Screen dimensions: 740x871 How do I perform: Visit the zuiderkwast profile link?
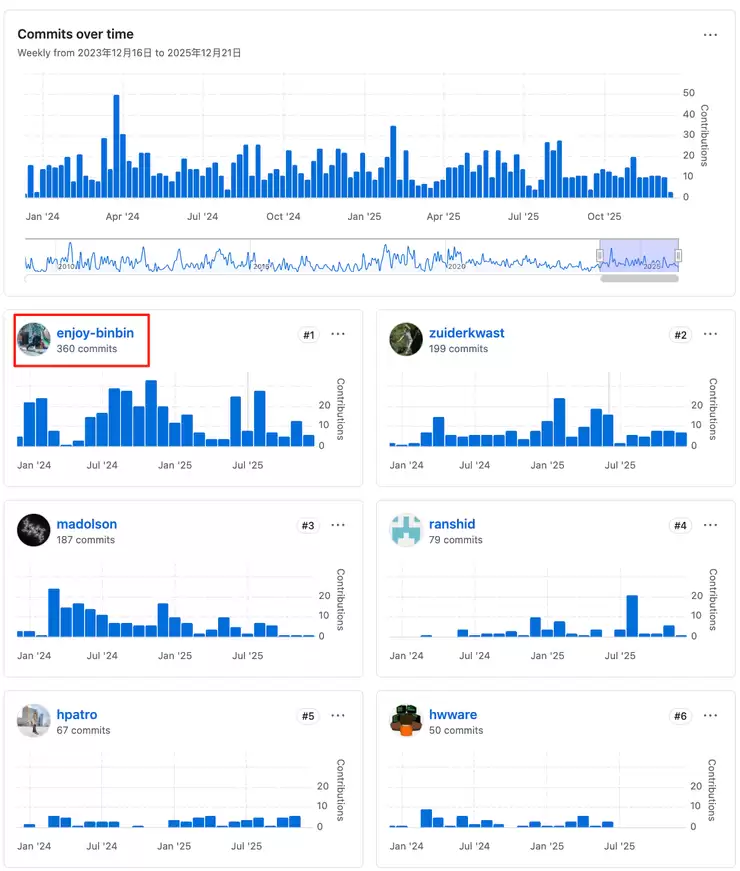pos(466,332)
